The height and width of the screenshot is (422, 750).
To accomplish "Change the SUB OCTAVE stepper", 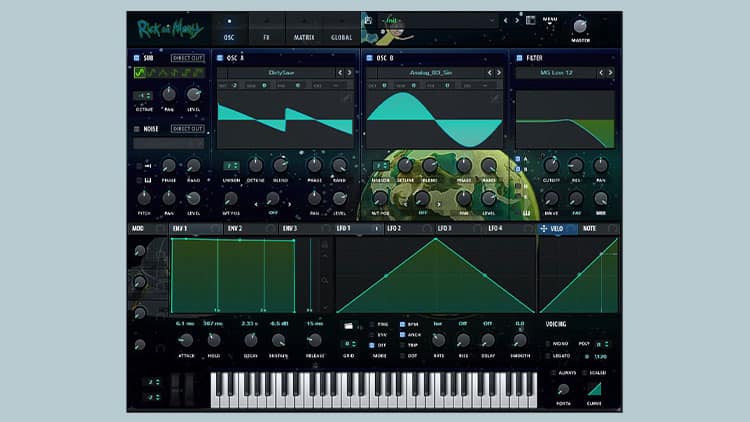I will 143,96.
